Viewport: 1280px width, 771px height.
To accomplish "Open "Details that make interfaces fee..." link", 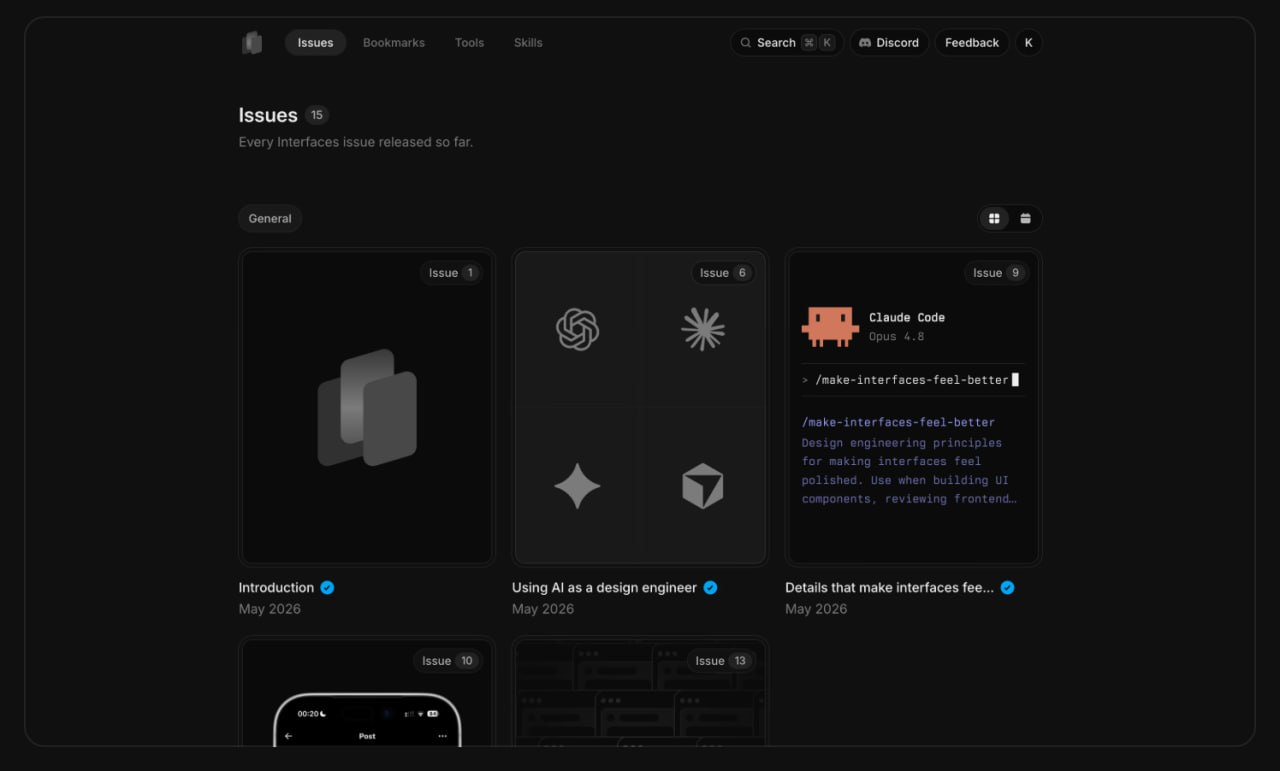I will click(x=889, y=588).
